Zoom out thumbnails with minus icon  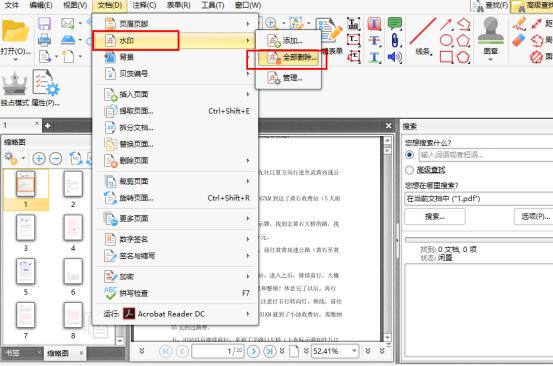tap(56, 158)
